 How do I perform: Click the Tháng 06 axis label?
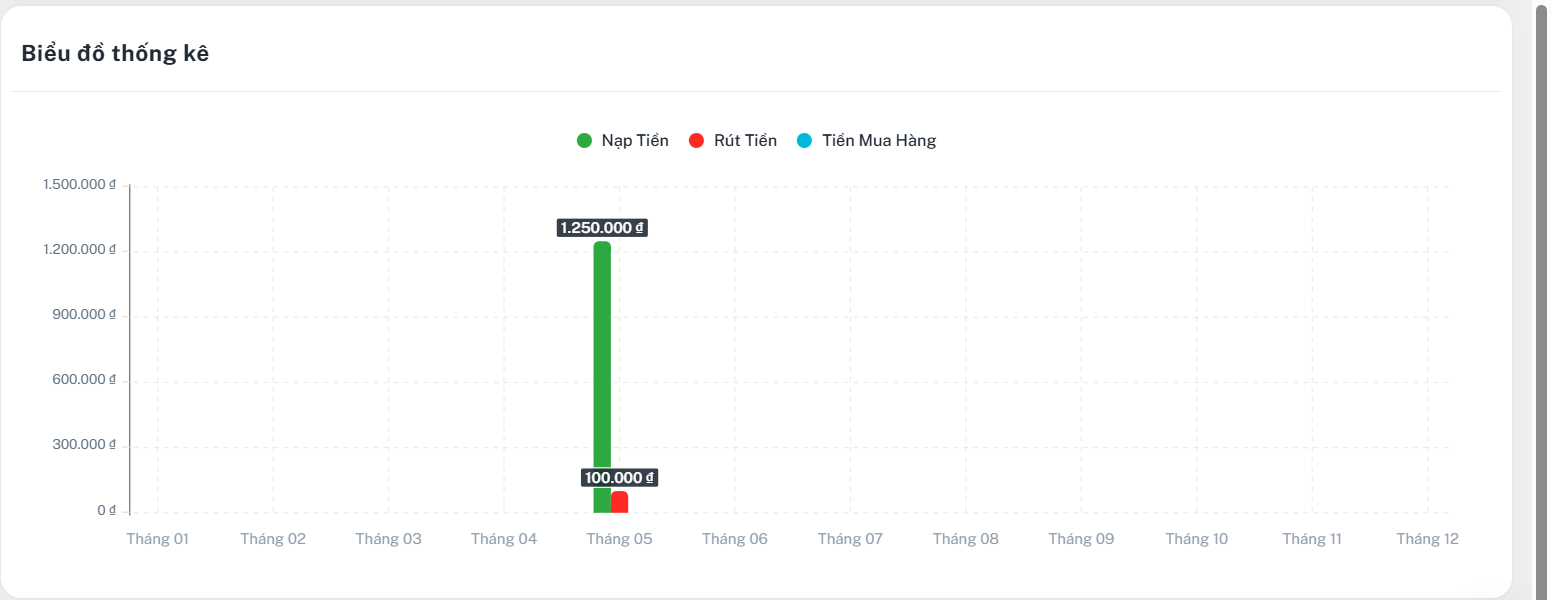coord(735,539)
